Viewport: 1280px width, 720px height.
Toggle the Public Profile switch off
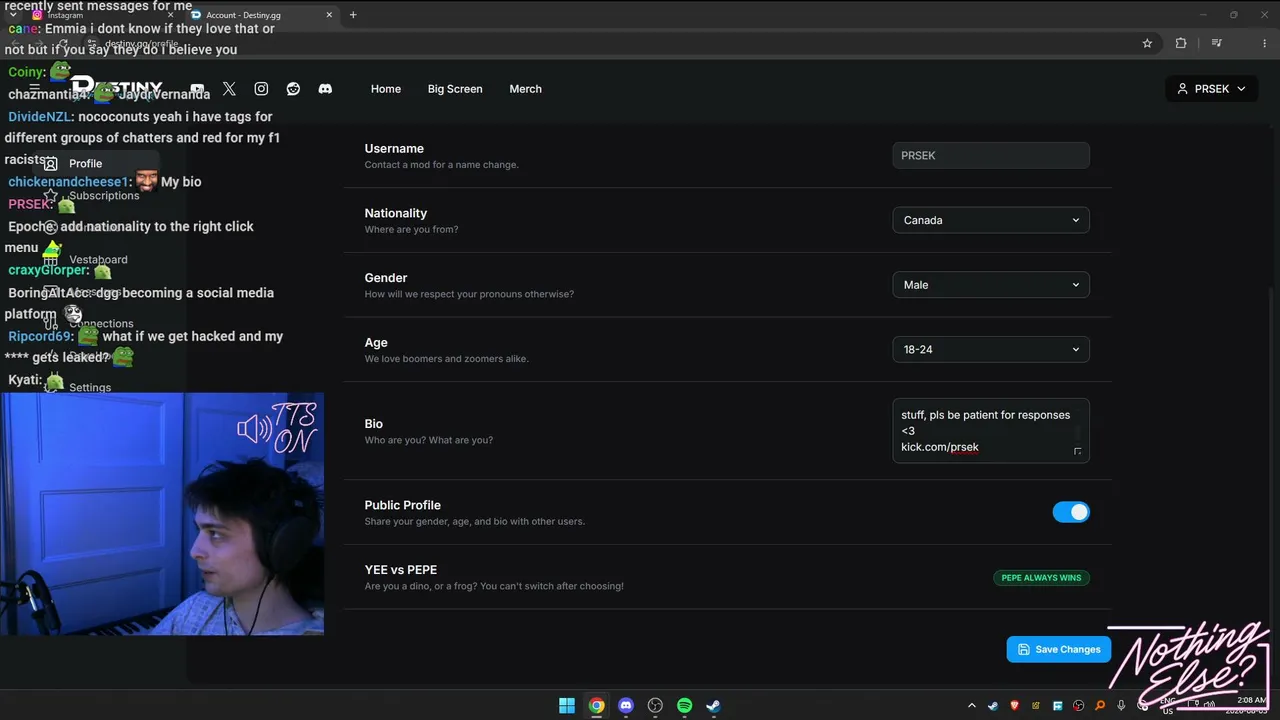(x=1071, y=512)
